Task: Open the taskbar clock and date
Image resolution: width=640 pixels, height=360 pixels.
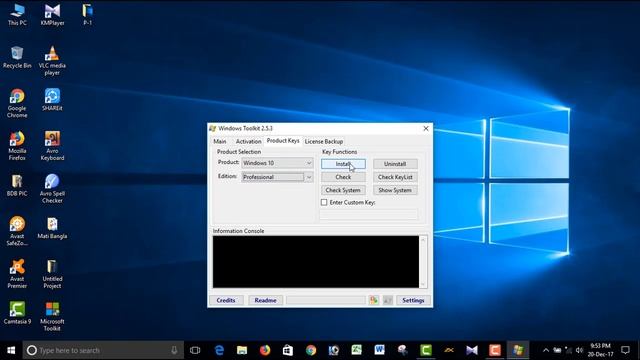Action: point(600,350)
